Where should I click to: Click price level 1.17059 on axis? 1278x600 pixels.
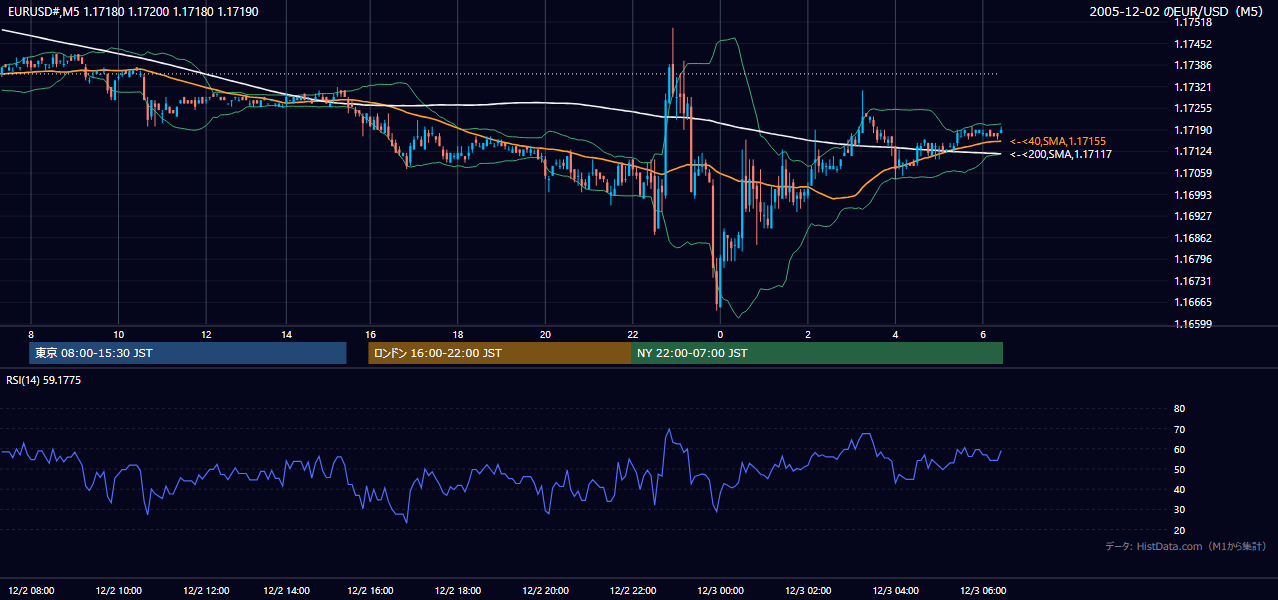click(x=1192, y=173)
